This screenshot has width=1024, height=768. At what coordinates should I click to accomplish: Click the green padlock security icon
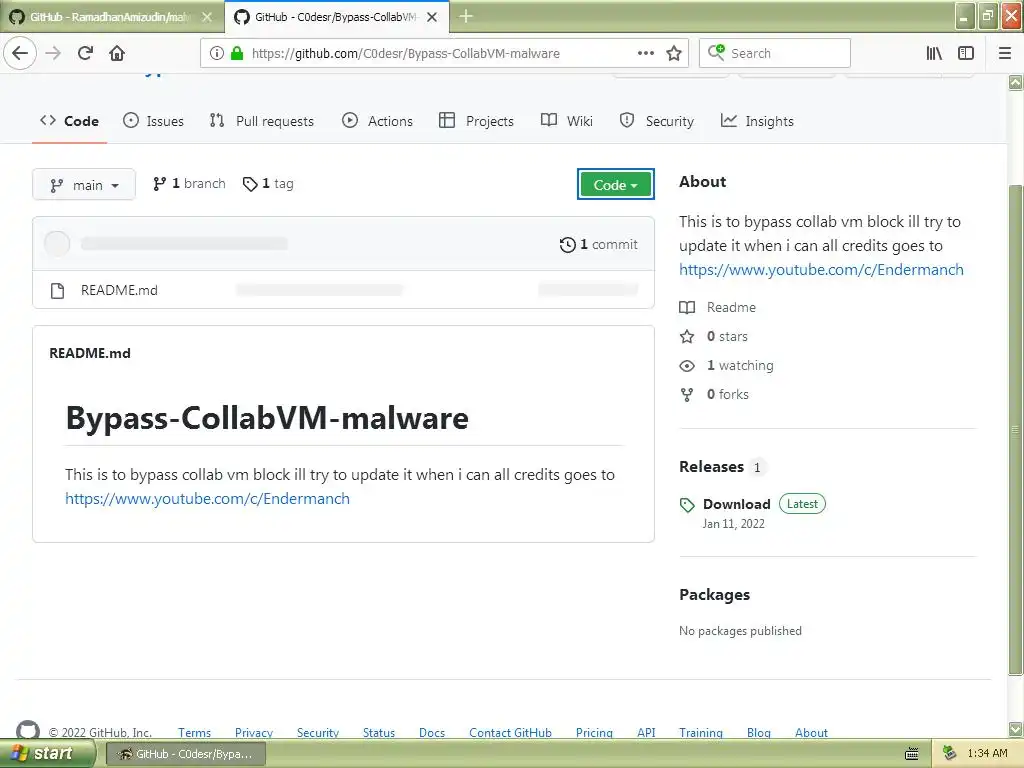[237, 53]
